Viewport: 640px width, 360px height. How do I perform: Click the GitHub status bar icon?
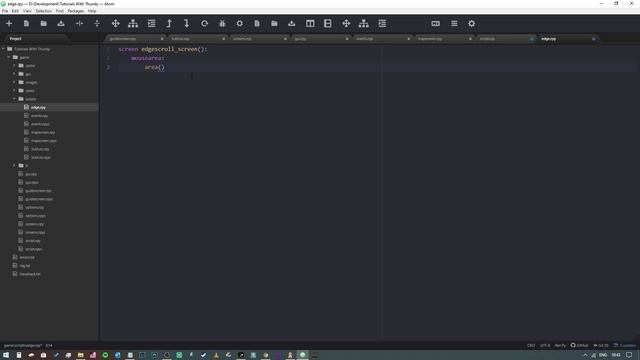(x=580, y=345)
